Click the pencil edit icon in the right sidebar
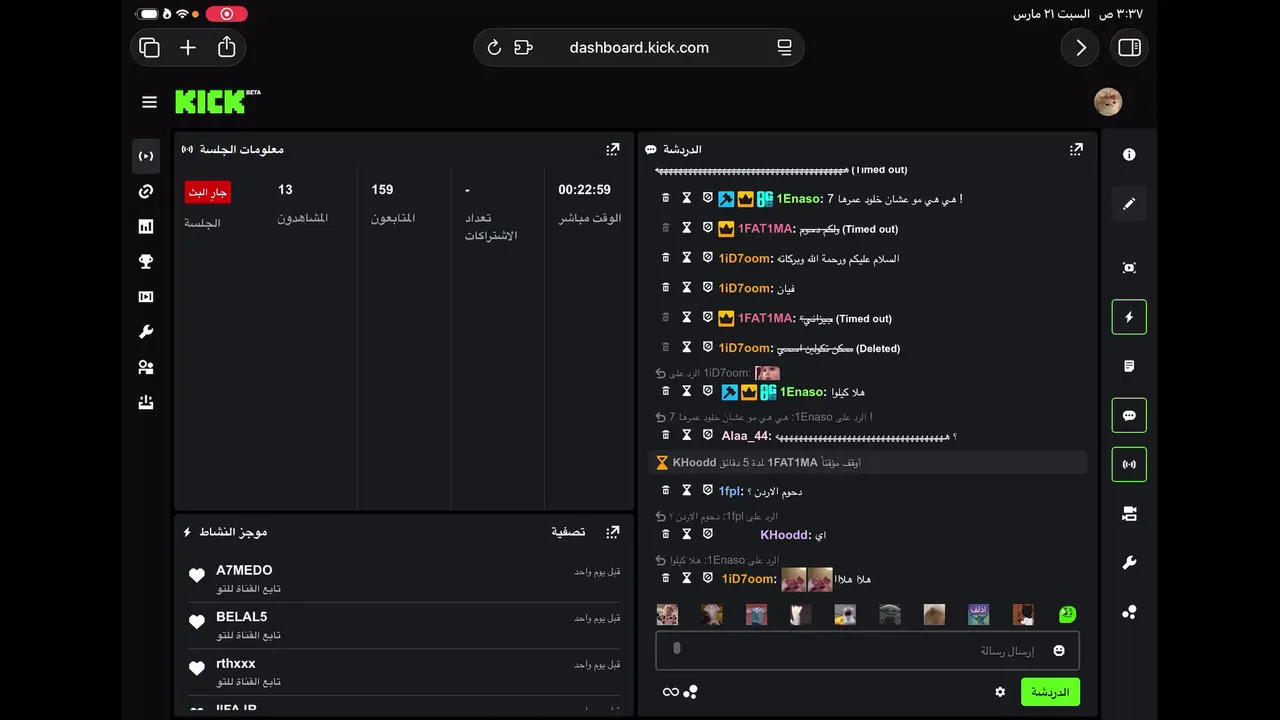1280x720 pixels. (1129, 203)
